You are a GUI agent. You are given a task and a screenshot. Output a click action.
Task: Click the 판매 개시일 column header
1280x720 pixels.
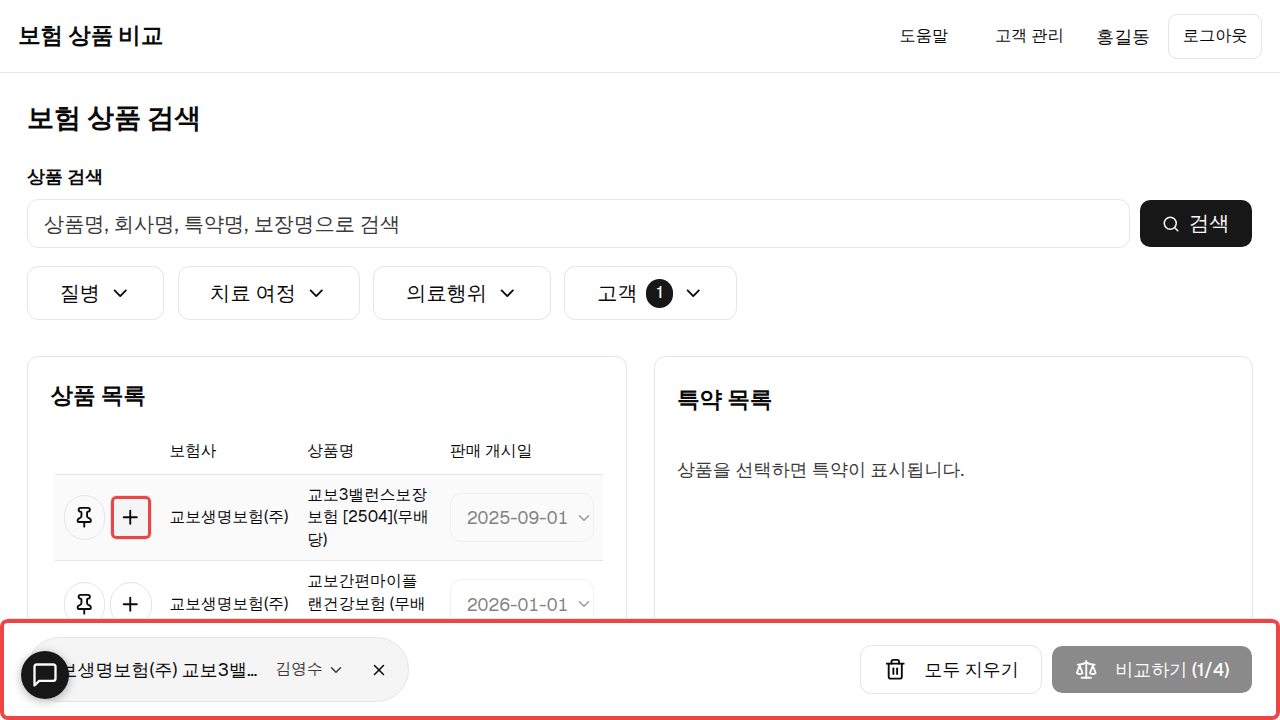tap(491, 451)
